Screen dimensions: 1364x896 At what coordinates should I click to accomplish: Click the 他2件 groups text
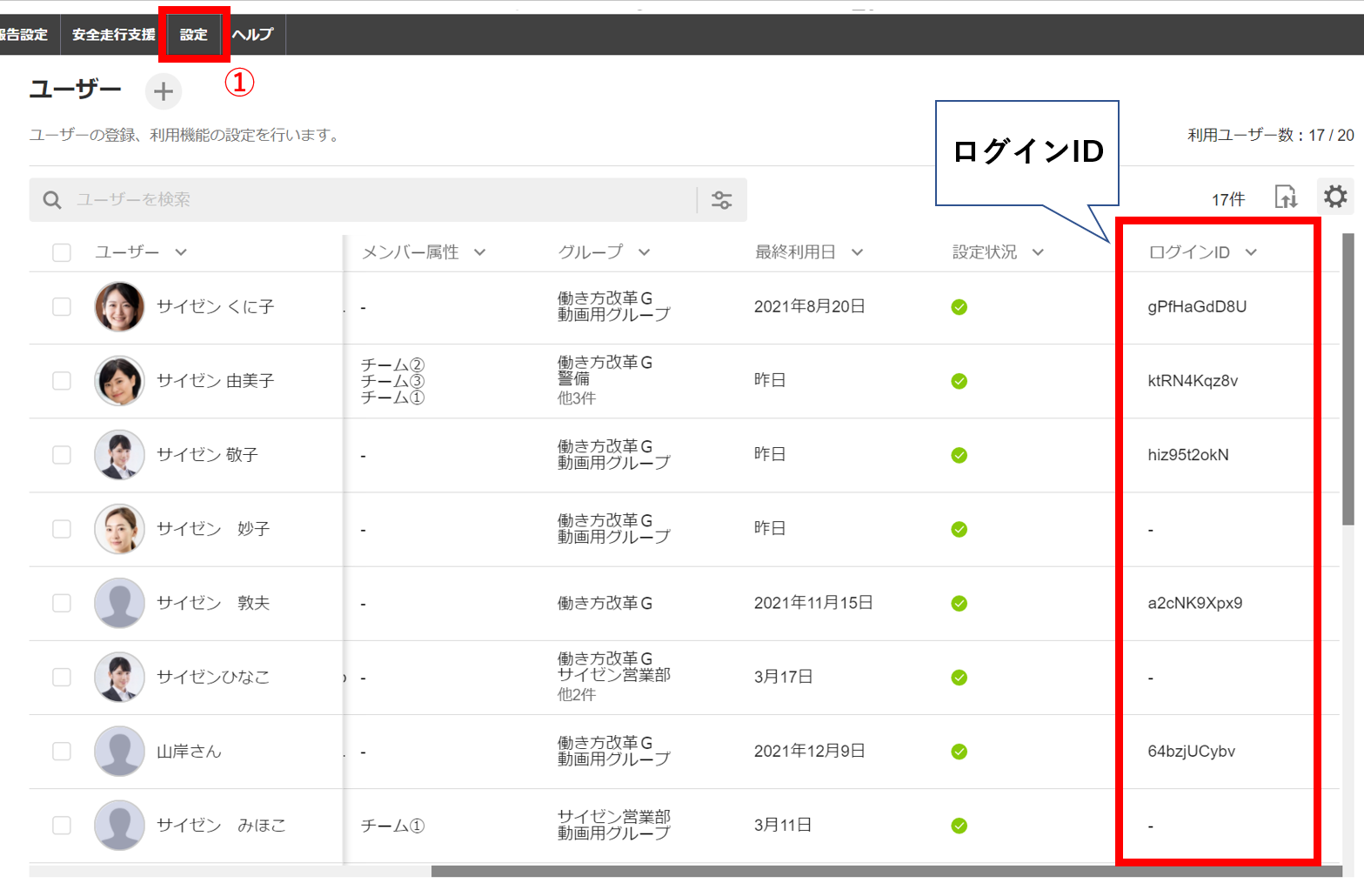tap(577, 695)
